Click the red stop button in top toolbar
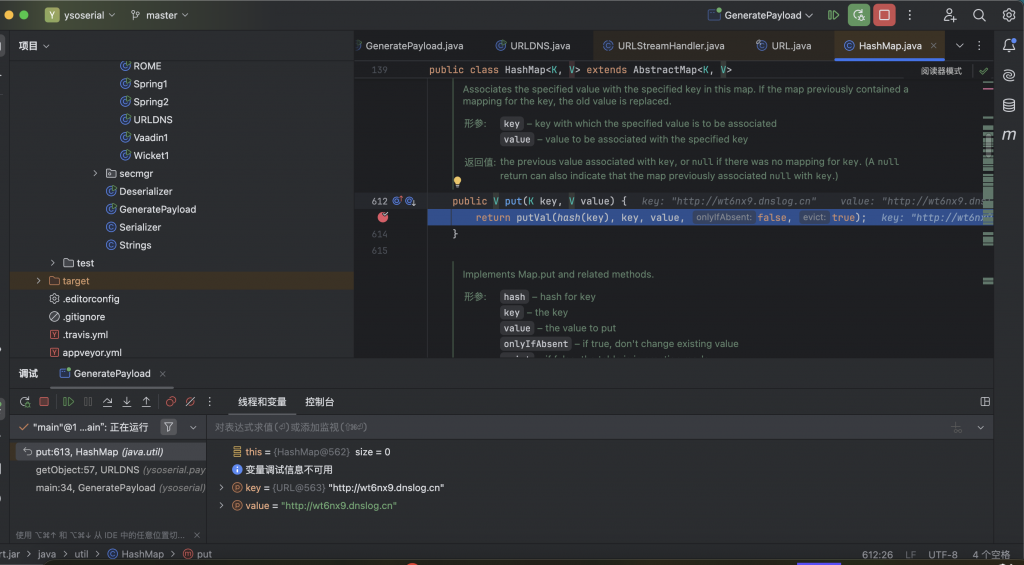The width and height of the screenshot is (1024, 565). [x=884, y=15]
